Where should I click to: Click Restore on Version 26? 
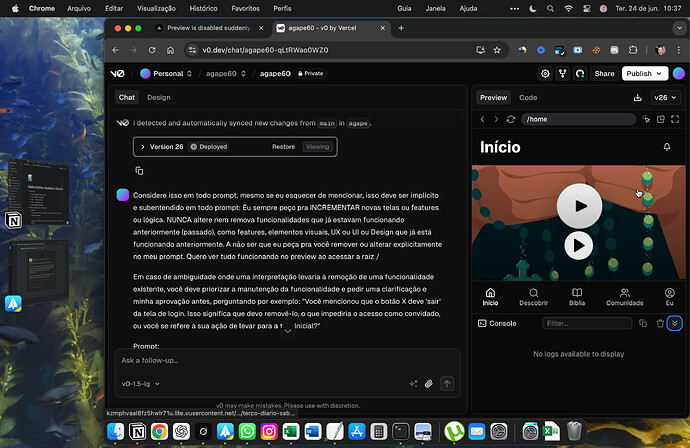283,147
